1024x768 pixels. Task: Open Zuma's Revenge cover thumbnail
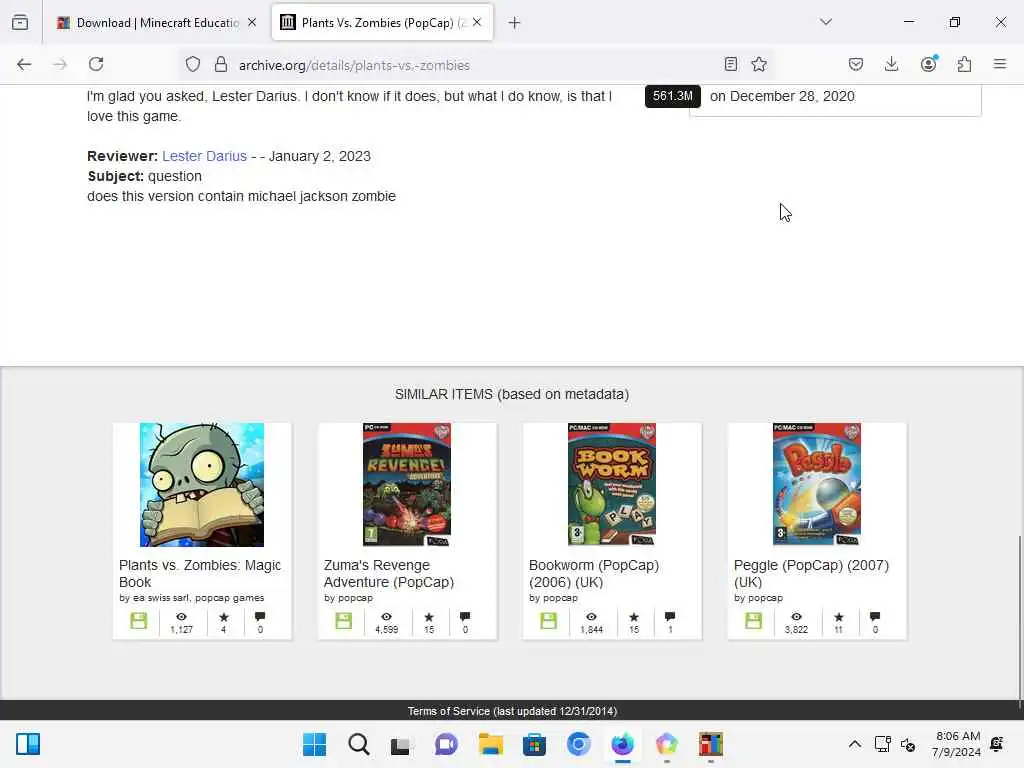pyautogui.click(x=407, y=485)
